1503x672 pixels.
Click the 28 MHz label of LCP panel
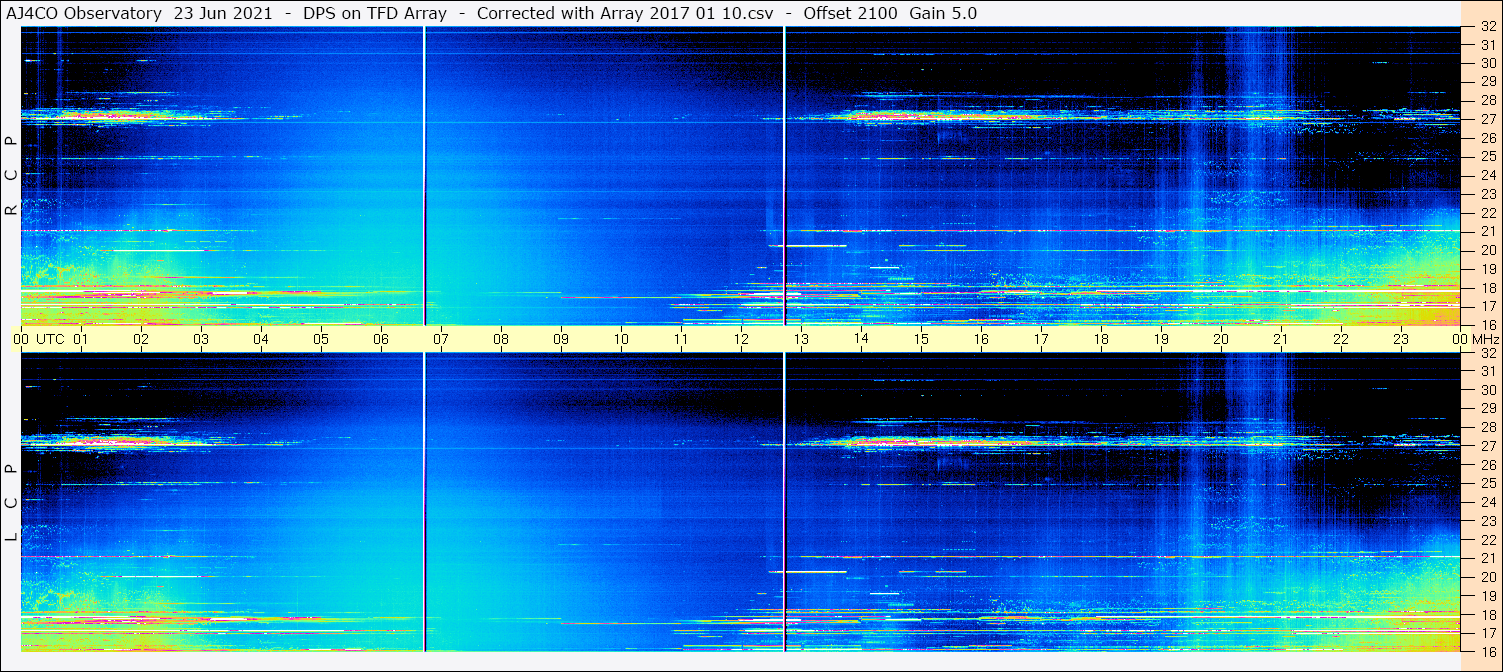pyautogui.click(x=1487, y=427)
